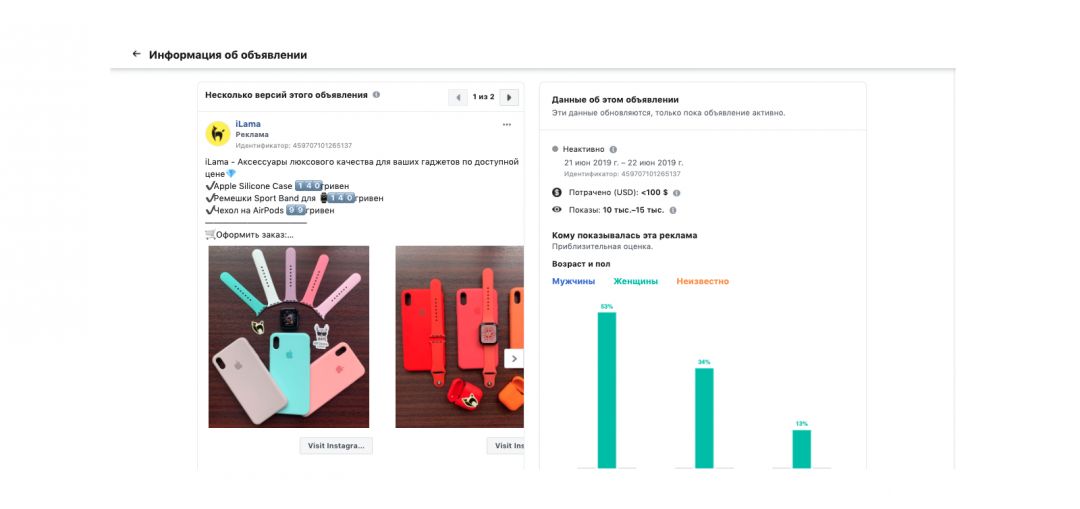Viewport: 1080px width, 509px height.
Task: Open the first product image with phone cases
Action: click(x=288, y=337)
